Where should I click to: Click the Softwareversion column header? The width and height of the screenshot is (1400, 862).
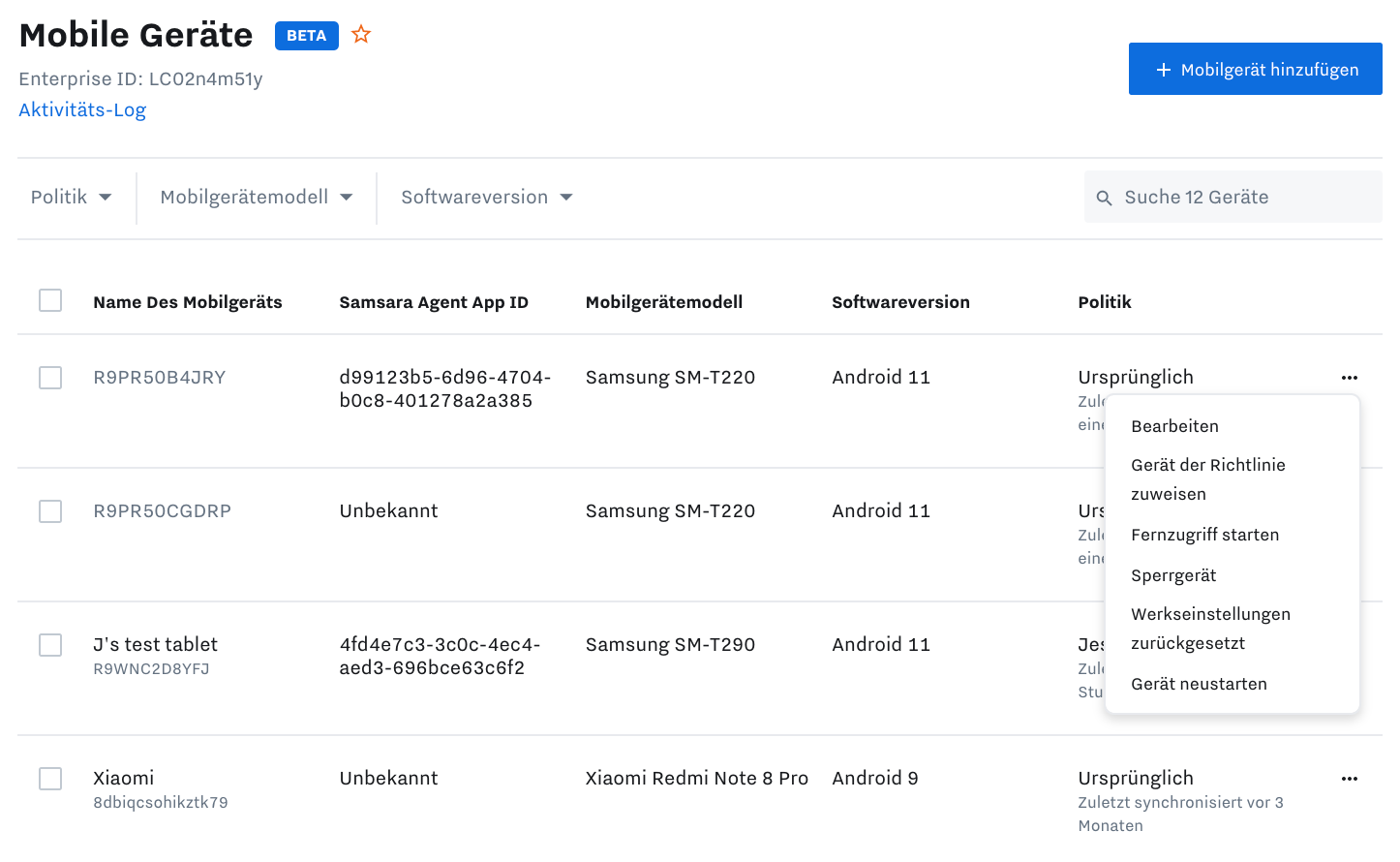click(x=900, y=302)
